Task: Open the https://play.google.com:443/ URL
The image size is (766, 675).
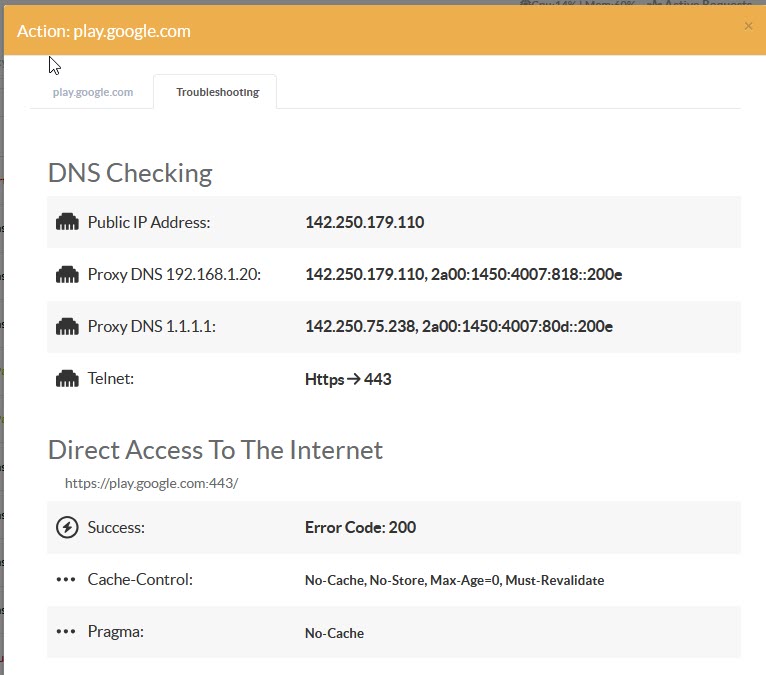Action: pyautogui.click(x=151, y=482)
